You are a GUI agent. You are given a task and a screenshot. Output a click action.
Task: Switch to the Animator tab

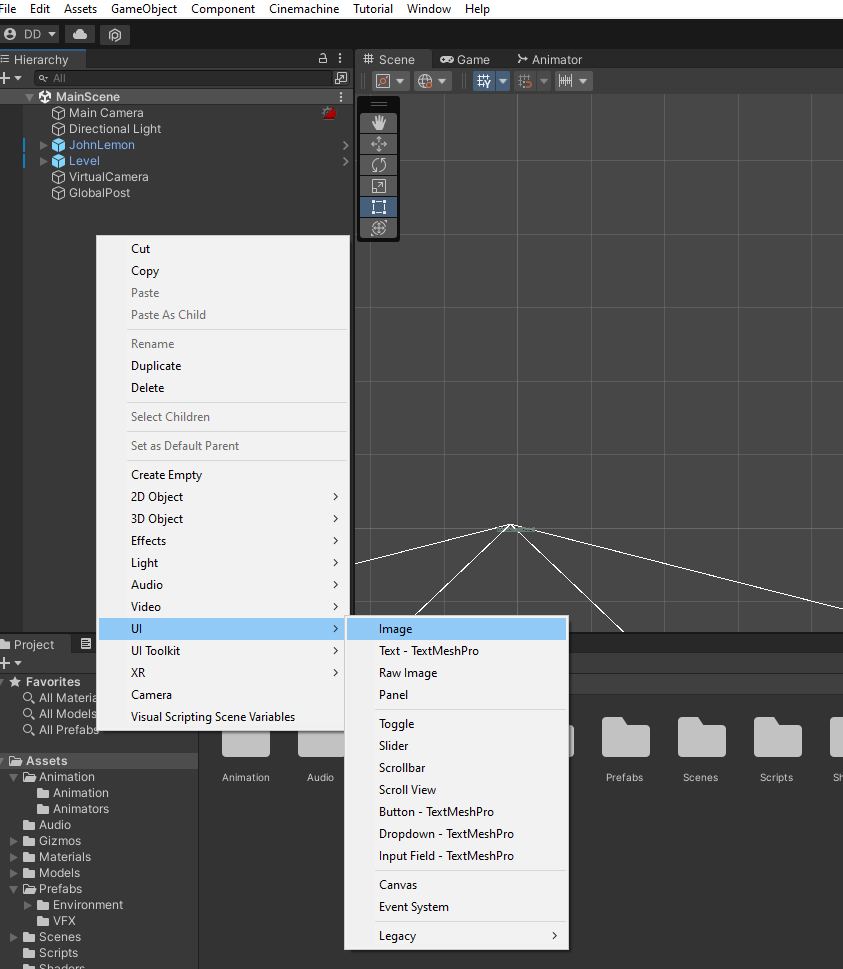tap(549, 59)
